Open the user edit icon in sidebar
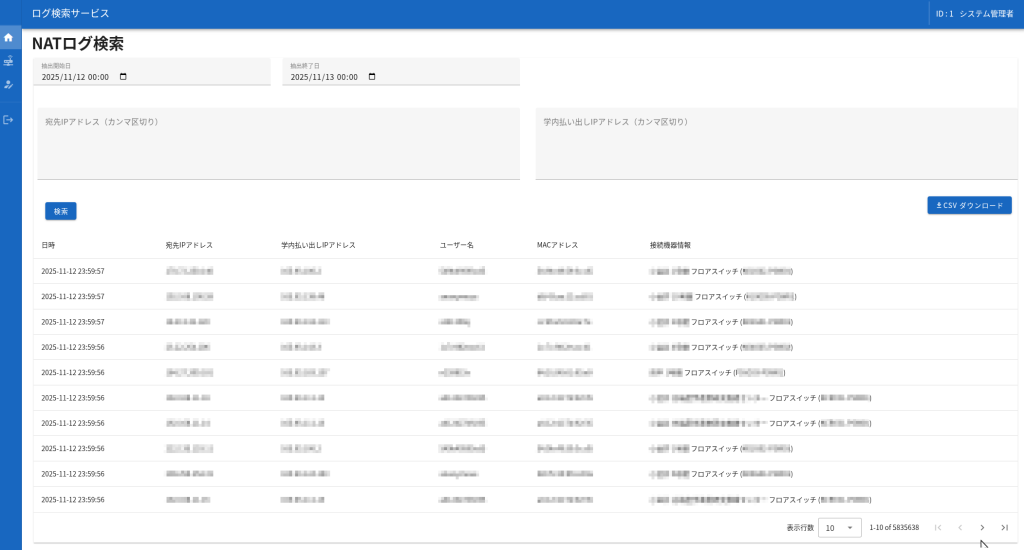The height and width of the screenshot is (550, 1024). pos(9,85)
